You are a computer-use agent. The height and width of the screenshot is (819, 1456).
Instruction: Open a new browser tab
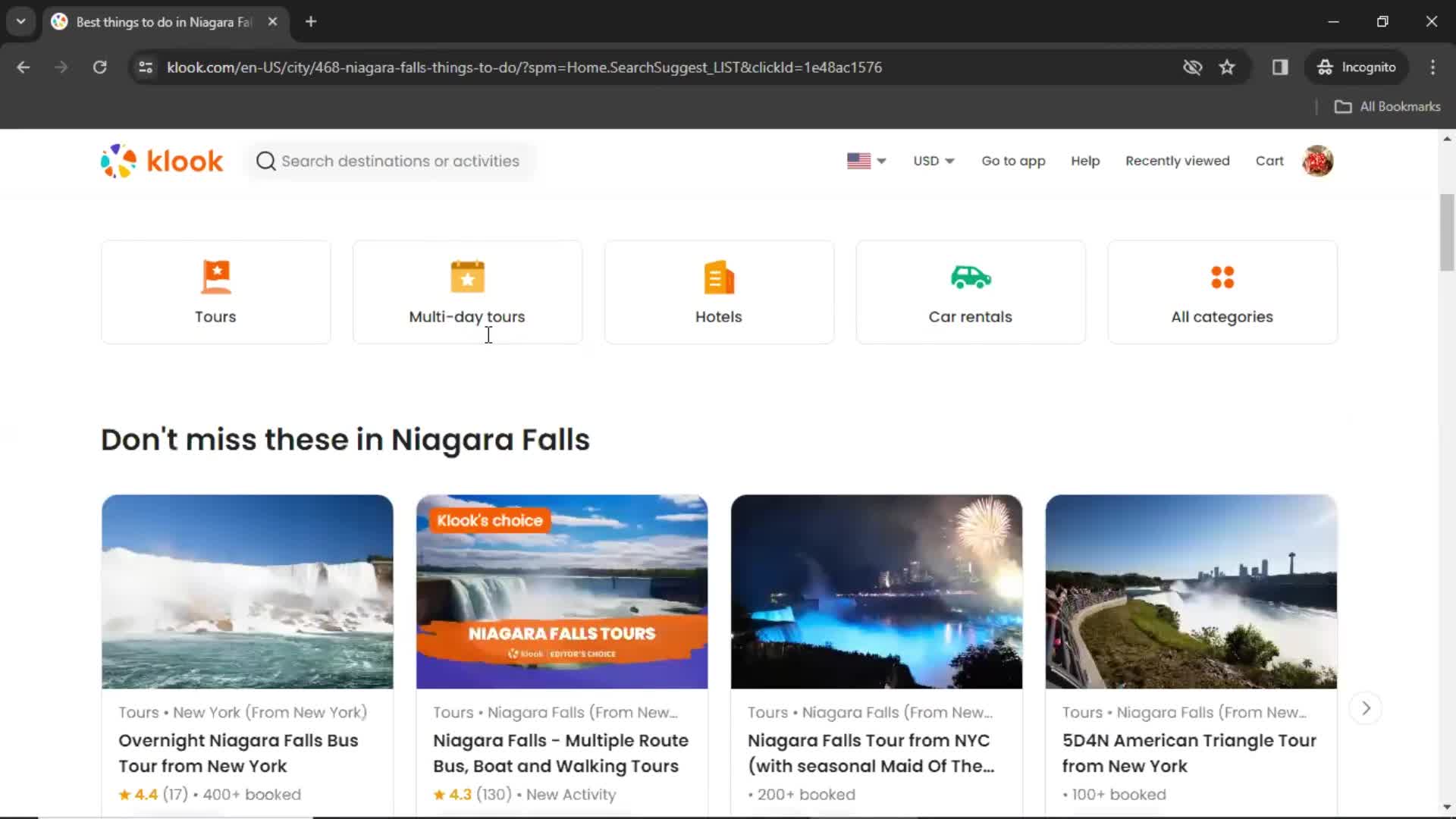tap(311, 21)
